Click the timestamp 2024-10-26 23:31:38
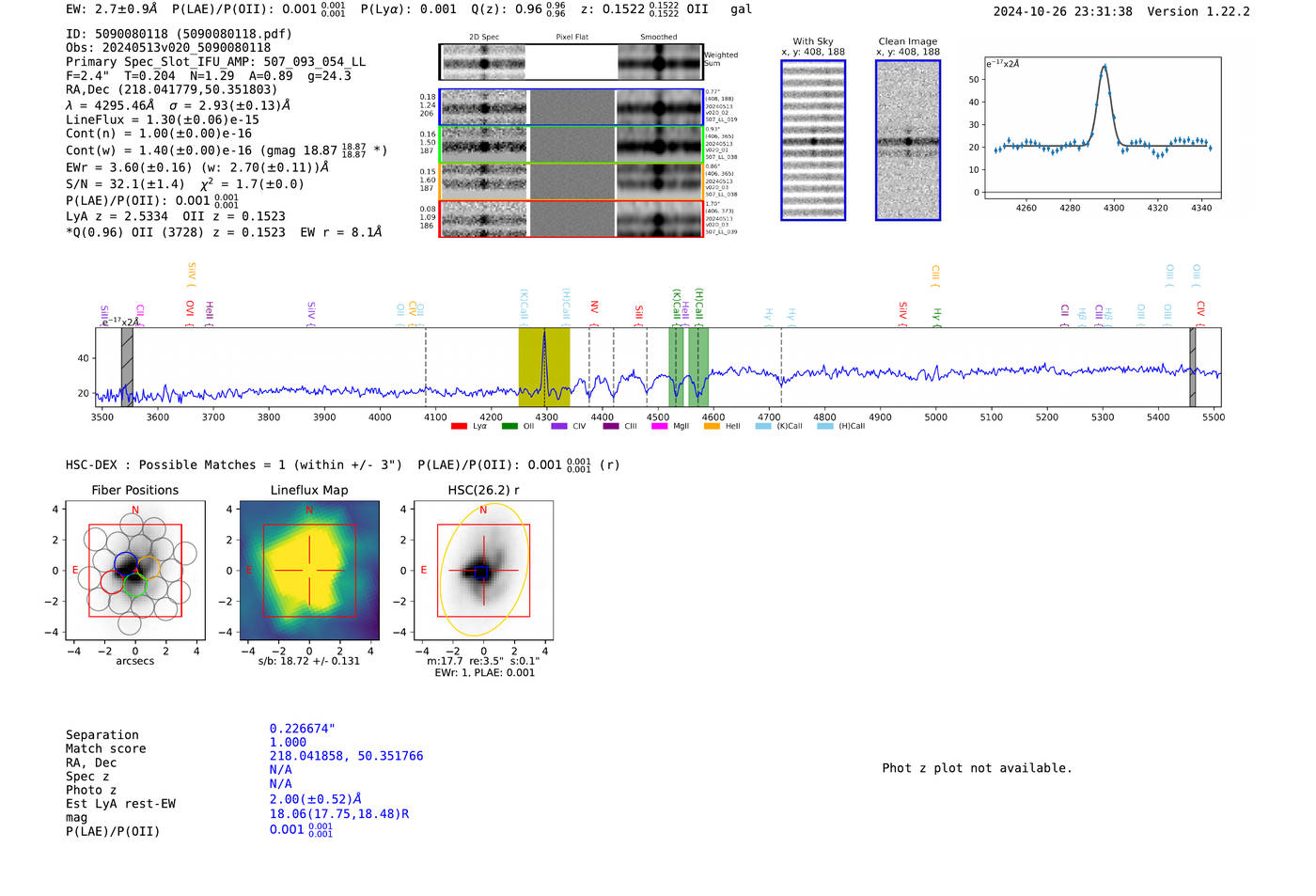The image size is (1316, 896). click(x=1063, y=11)
